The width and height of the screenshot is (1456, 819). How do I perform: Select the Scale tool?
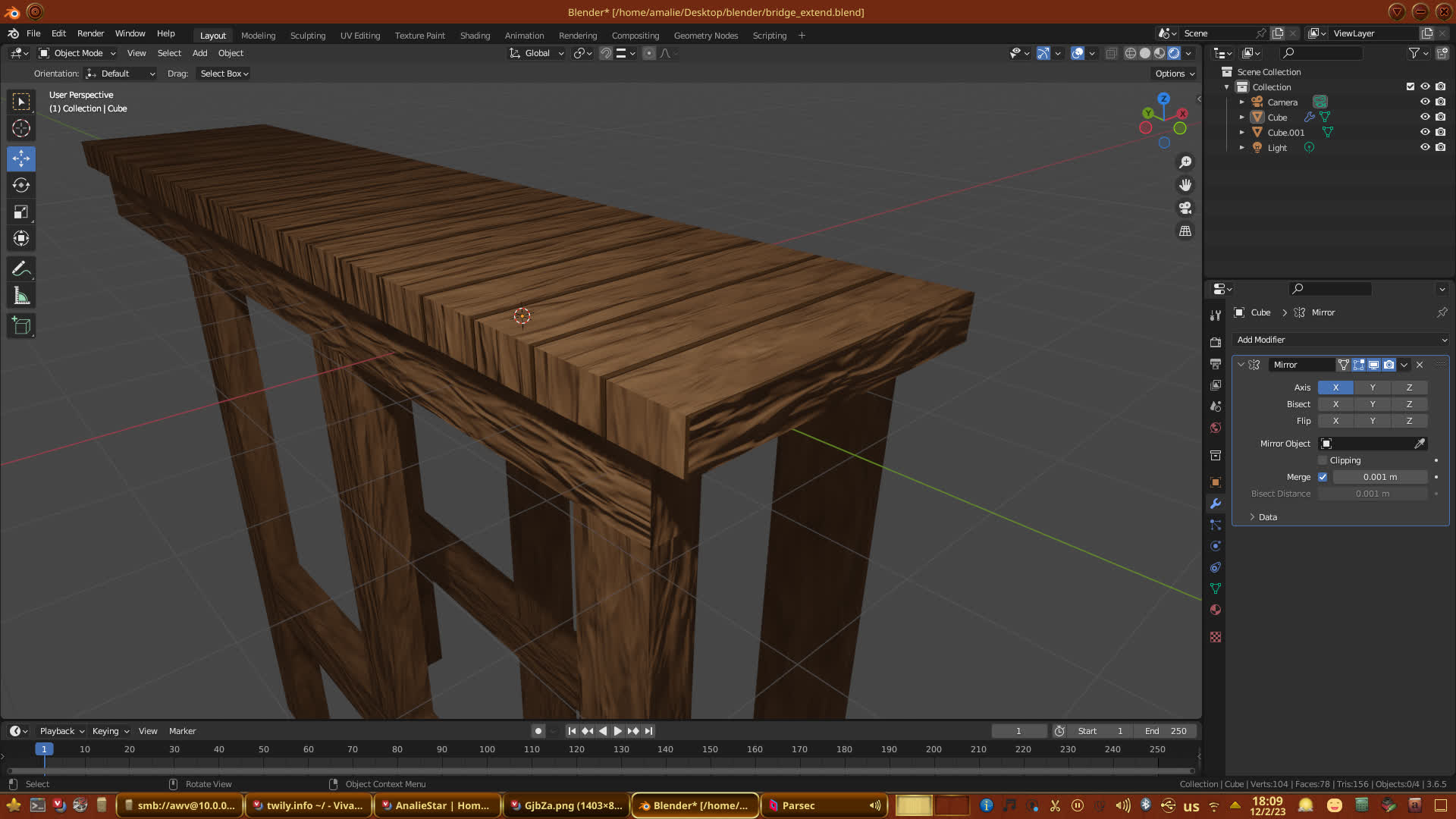[21, 212]
